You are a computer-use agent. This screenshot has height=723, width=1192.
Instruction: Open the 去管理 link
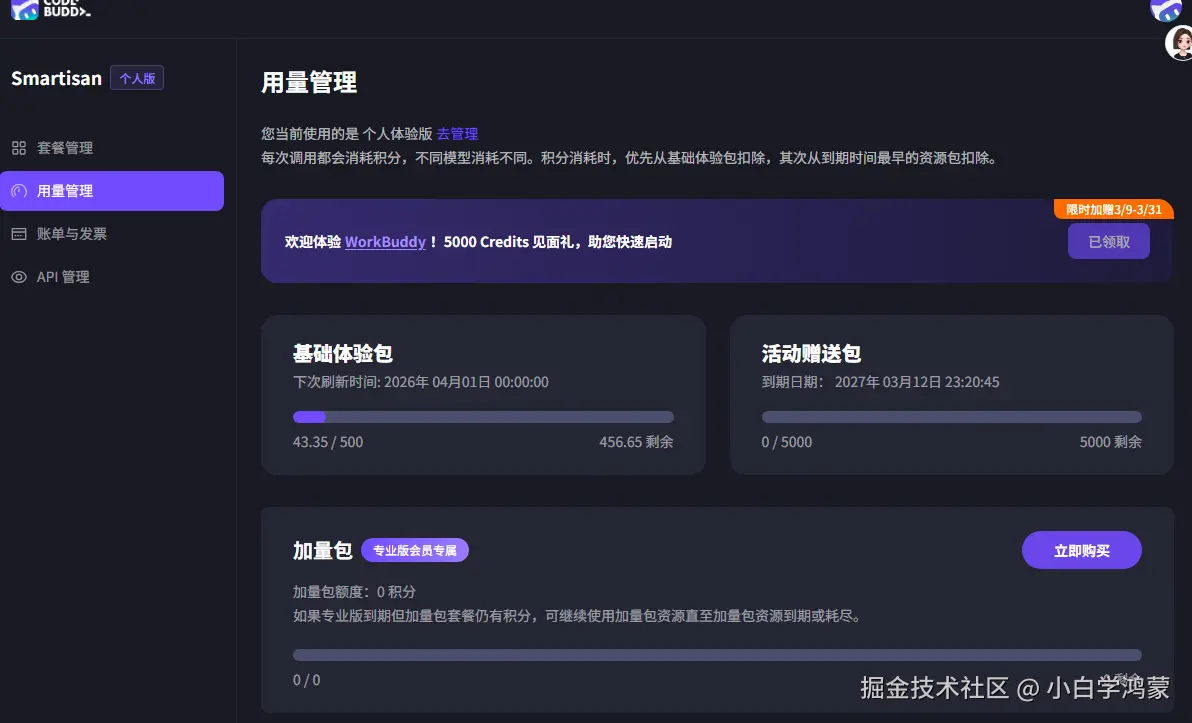[458, 133]
